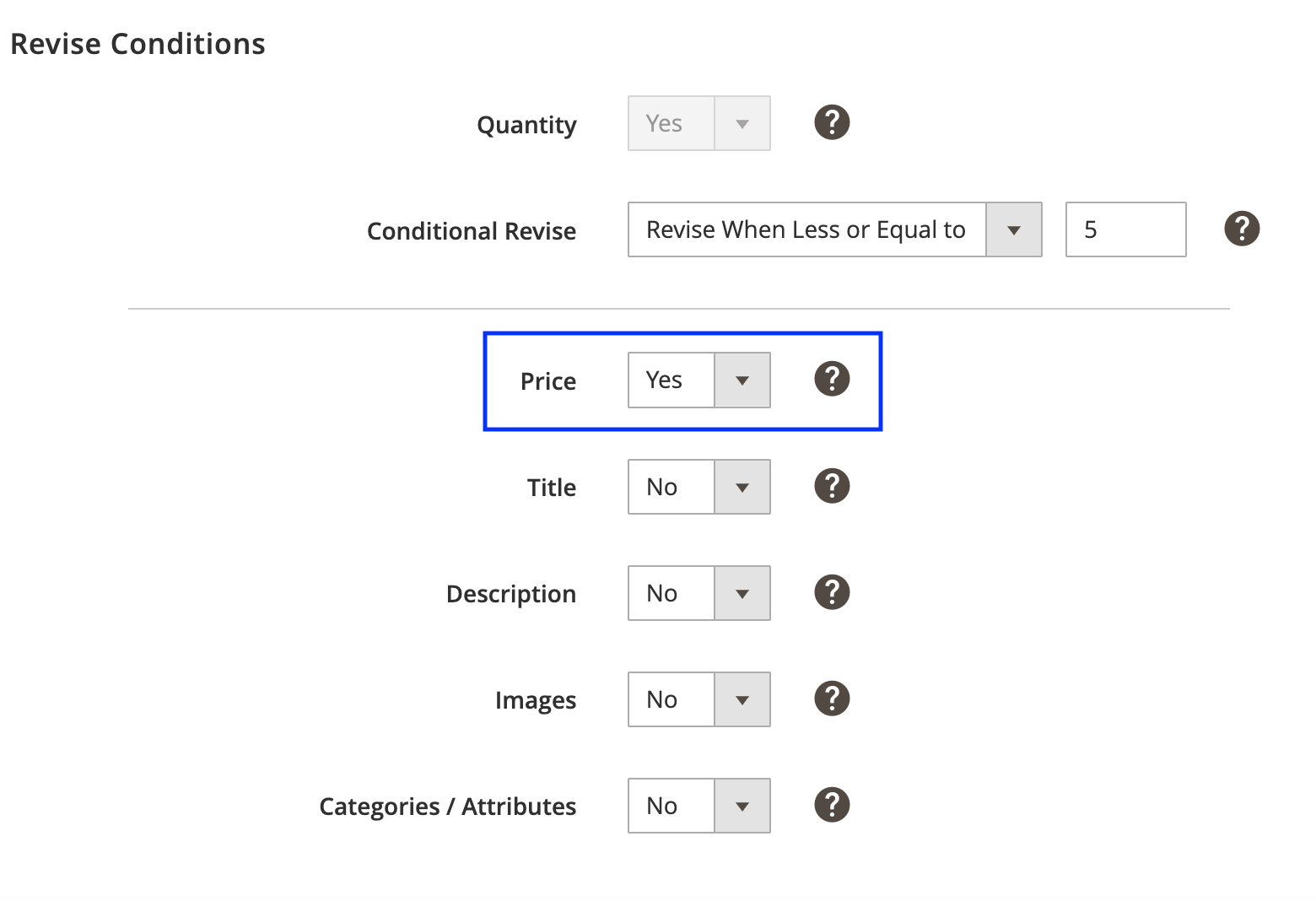
Task: Open the Price dropdown set to Yes
Action: click(x=698, y=380)
